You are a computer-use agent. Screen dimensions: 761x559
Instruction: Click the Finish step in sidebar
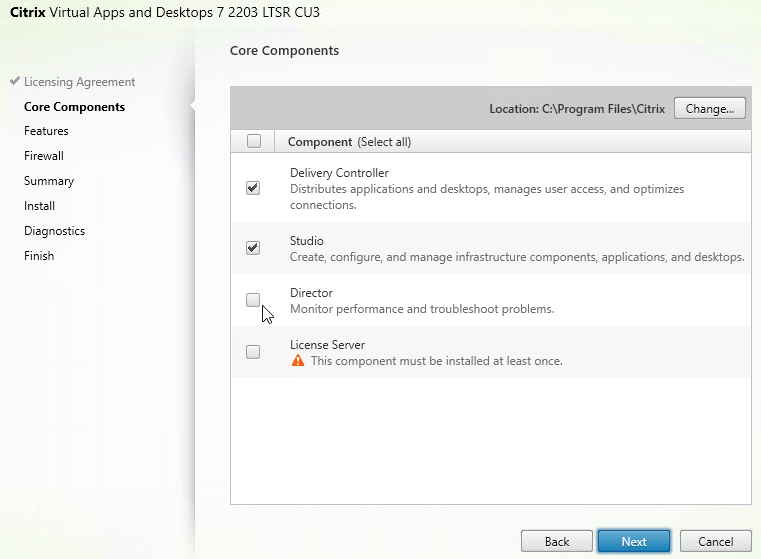[39, 256]
